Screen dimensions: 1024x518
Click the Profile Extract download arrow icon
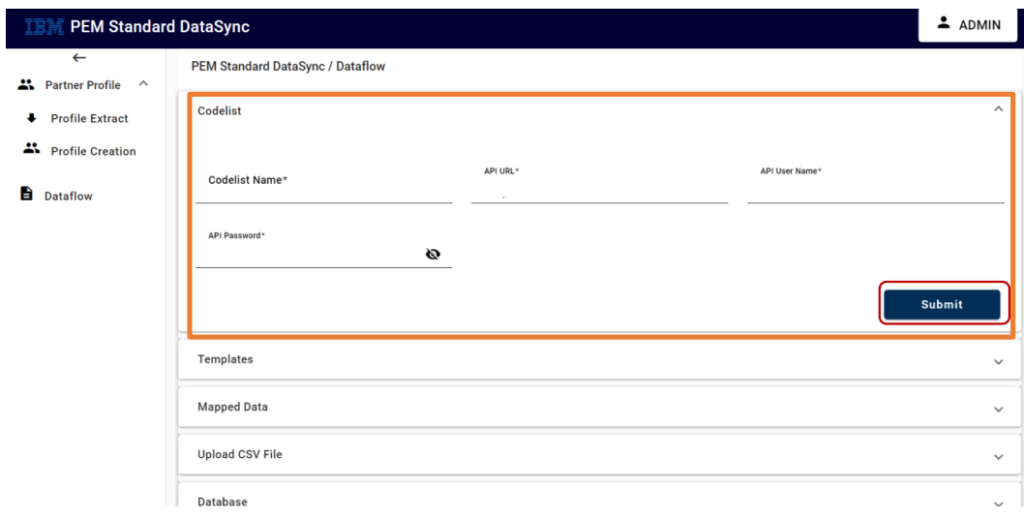[x=31, y=118]
